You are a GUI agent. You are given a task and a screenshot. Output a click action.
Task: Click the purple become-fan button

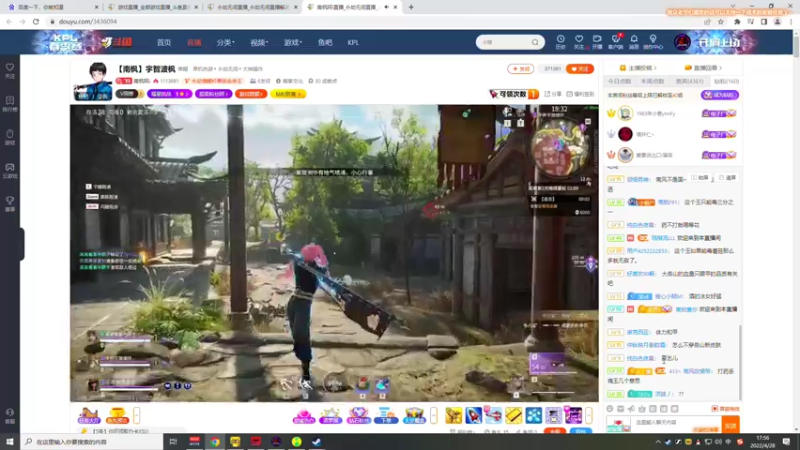point(720,95)
